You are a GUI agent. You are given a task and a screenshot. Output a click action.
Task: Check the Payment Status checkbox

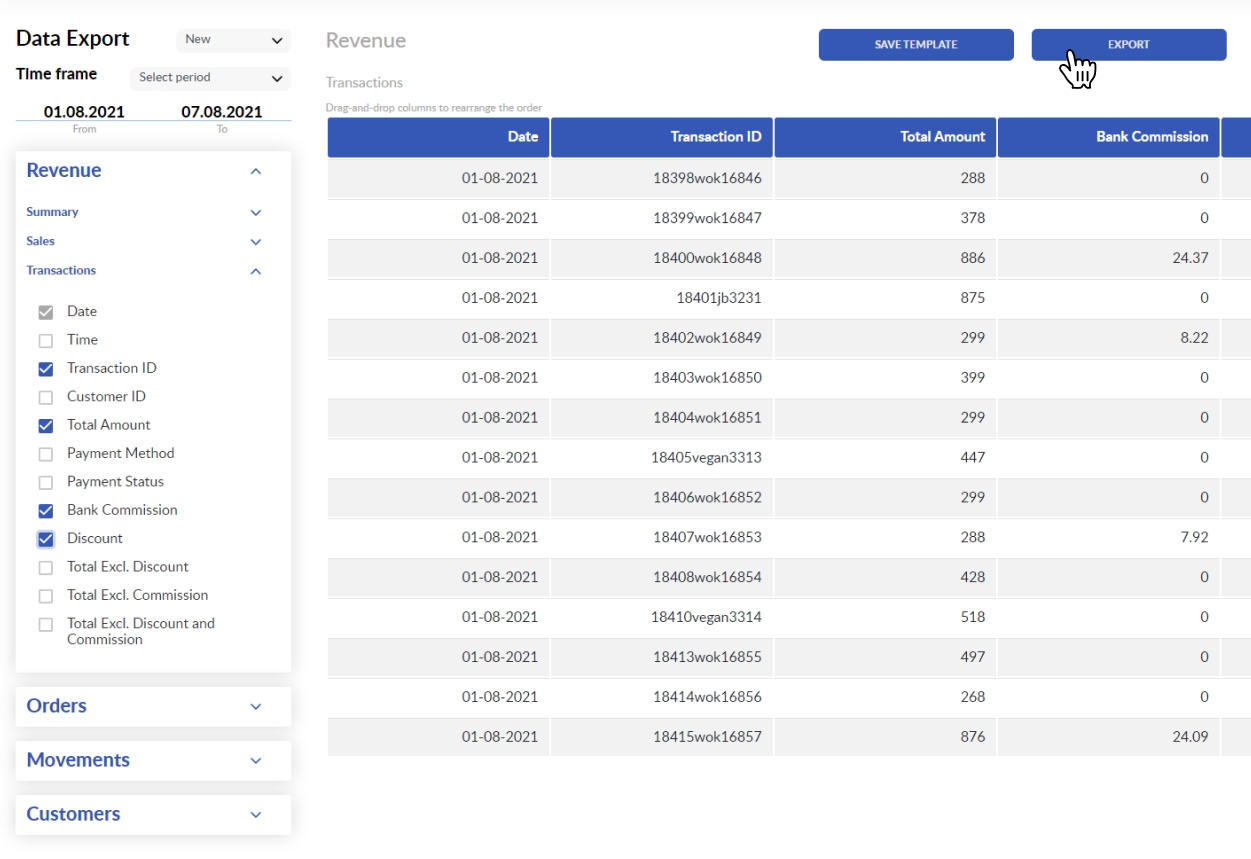[46, 482]
